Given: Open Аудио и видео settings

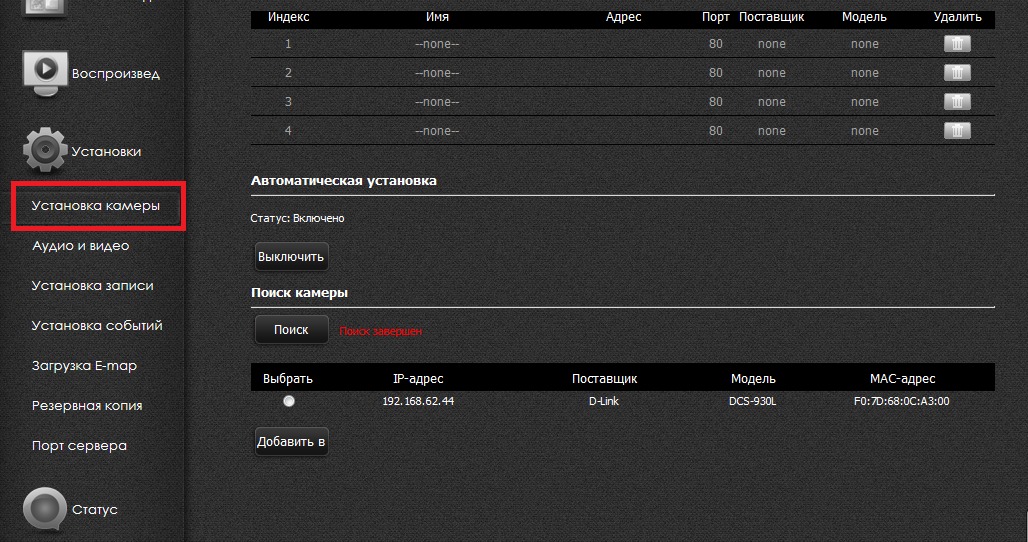Looking at the screenshot, I should (81, 246).
